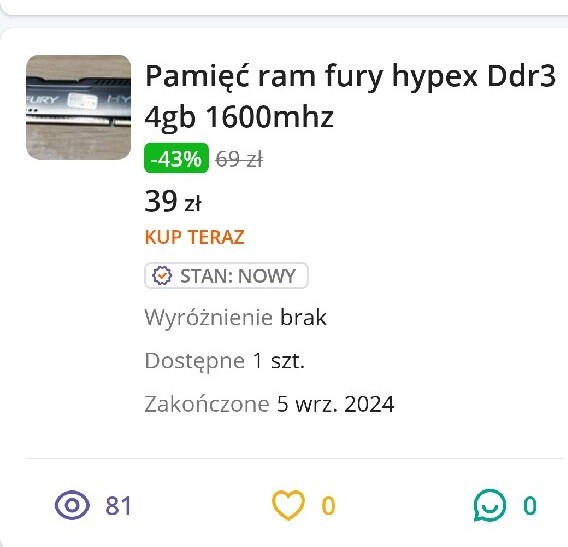Click the eye views icon

[x=72, y=505]
